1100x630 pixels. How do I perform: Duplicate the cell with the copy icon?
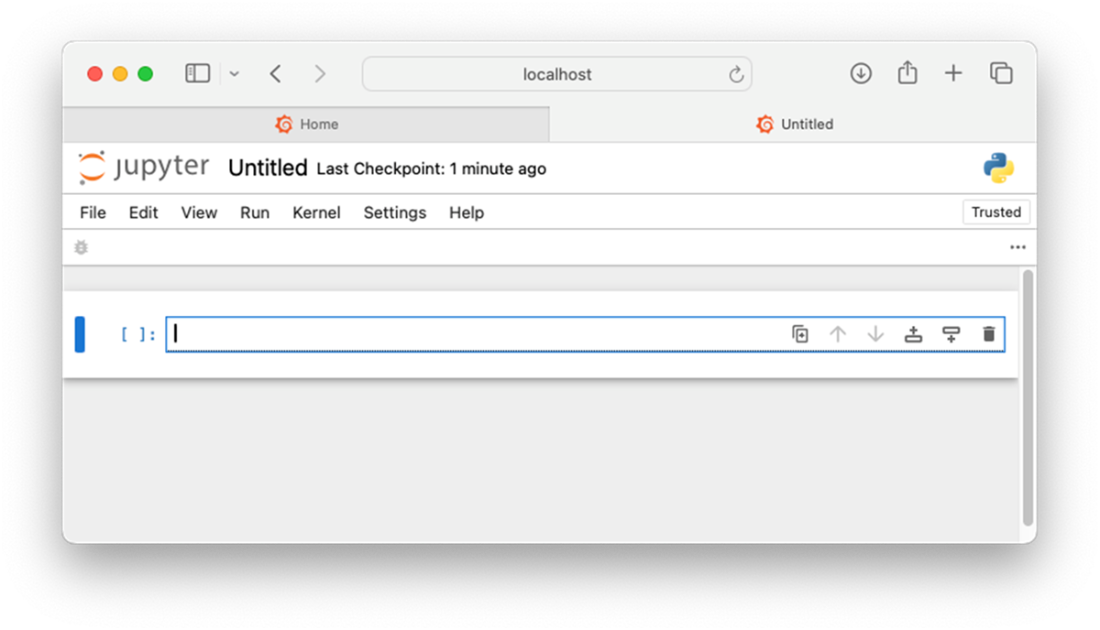pos(800,334)
